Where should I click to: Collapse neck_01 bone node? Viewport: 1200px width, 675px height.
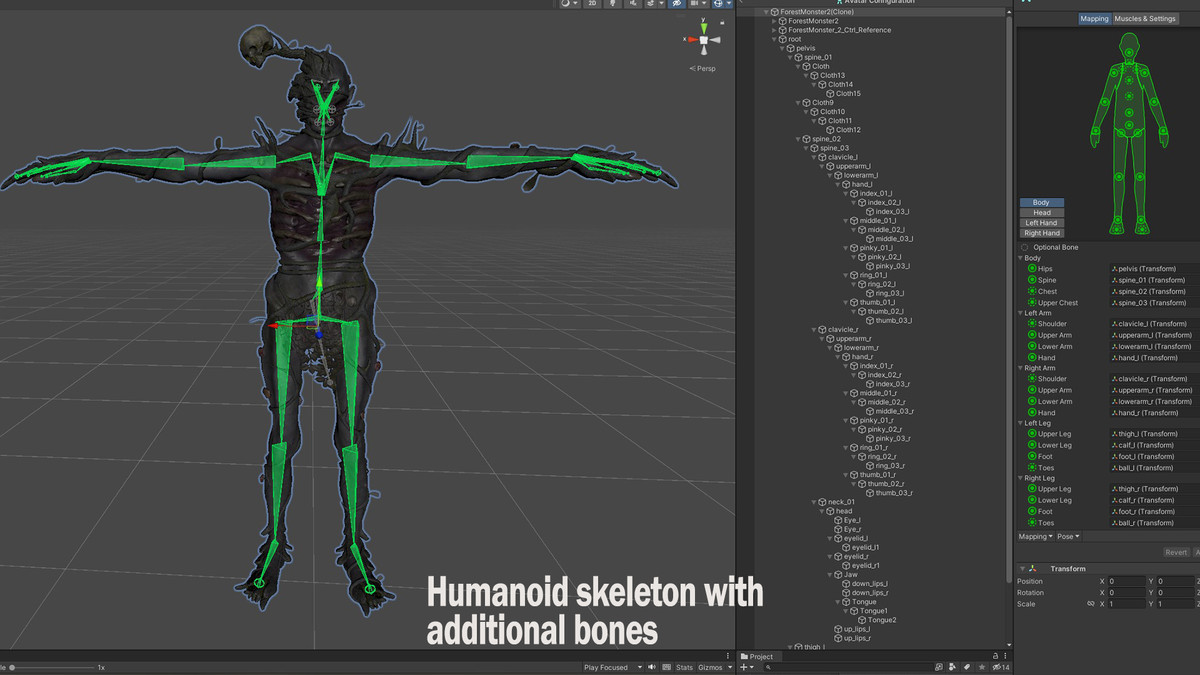coord(816,502)
